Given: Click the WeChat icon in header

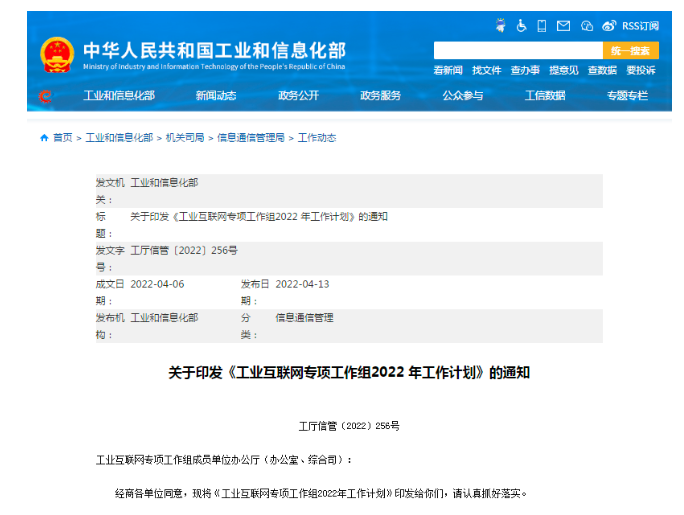Looking at the screenshot, I should point(587,26).
